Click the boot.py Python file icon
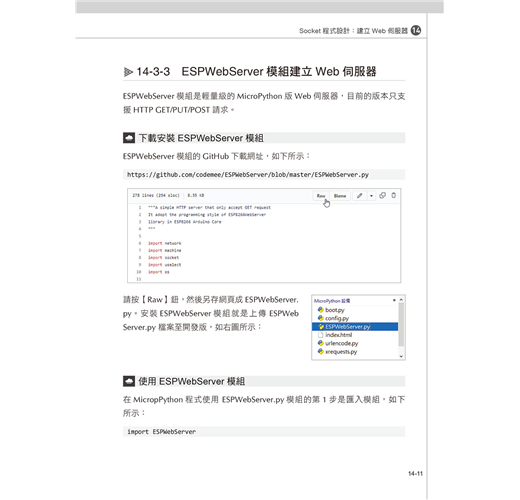Viewport: 520px width, 500px height. pos(321,310)
